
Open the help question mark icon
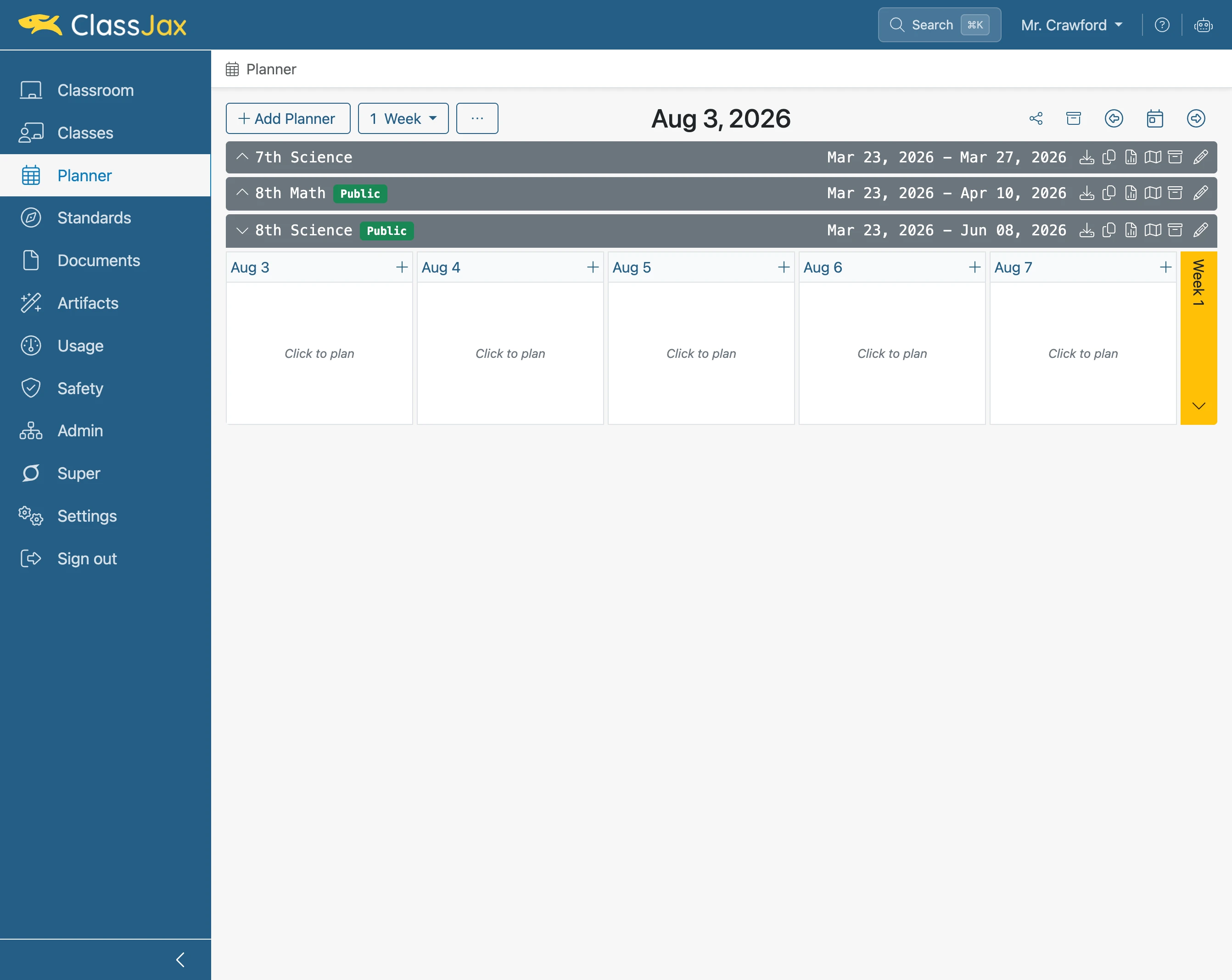1162,25
